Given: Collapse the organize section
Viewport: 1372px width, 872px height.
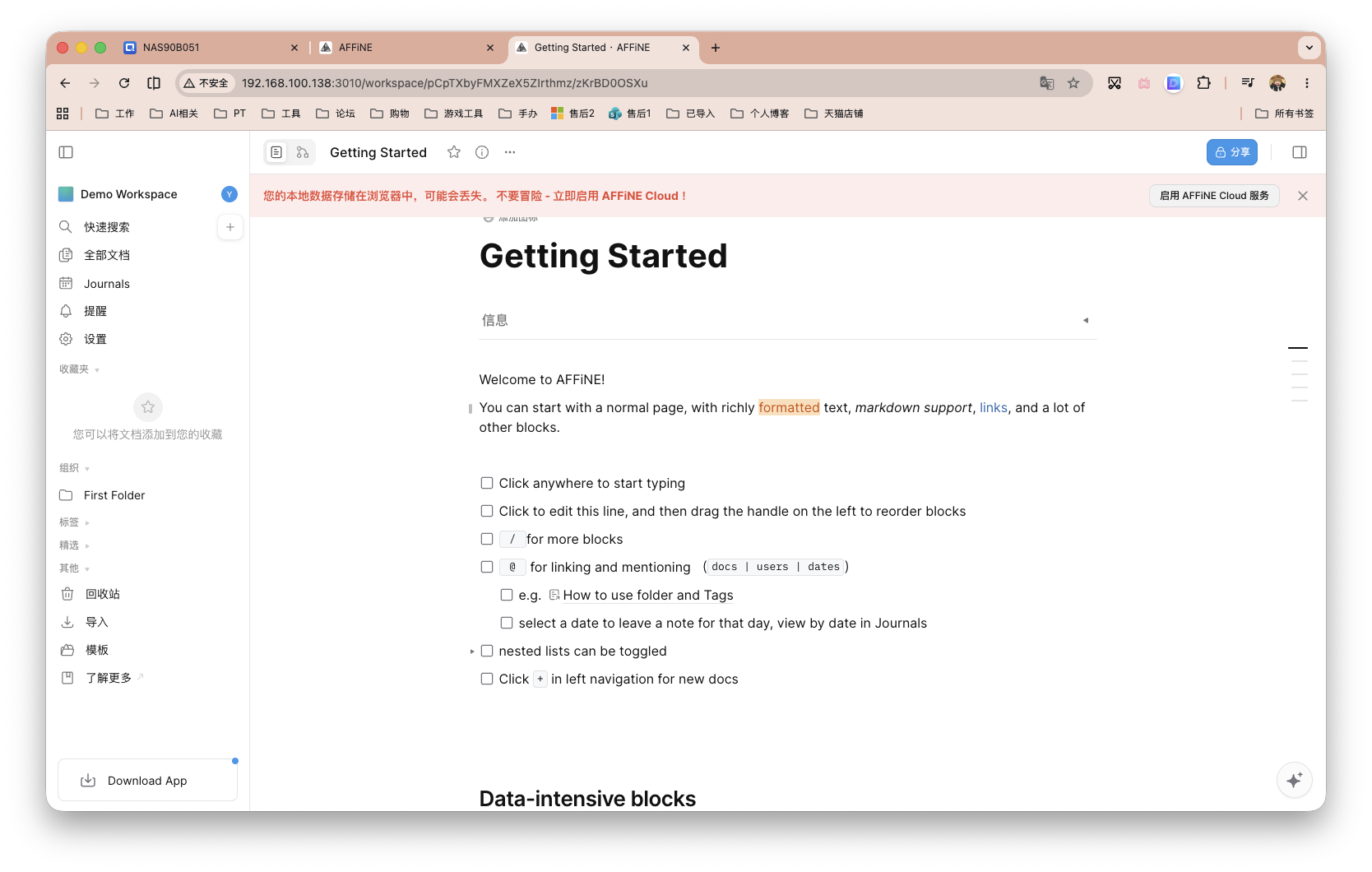Looking at the screenshot, I should coord(74,468).
